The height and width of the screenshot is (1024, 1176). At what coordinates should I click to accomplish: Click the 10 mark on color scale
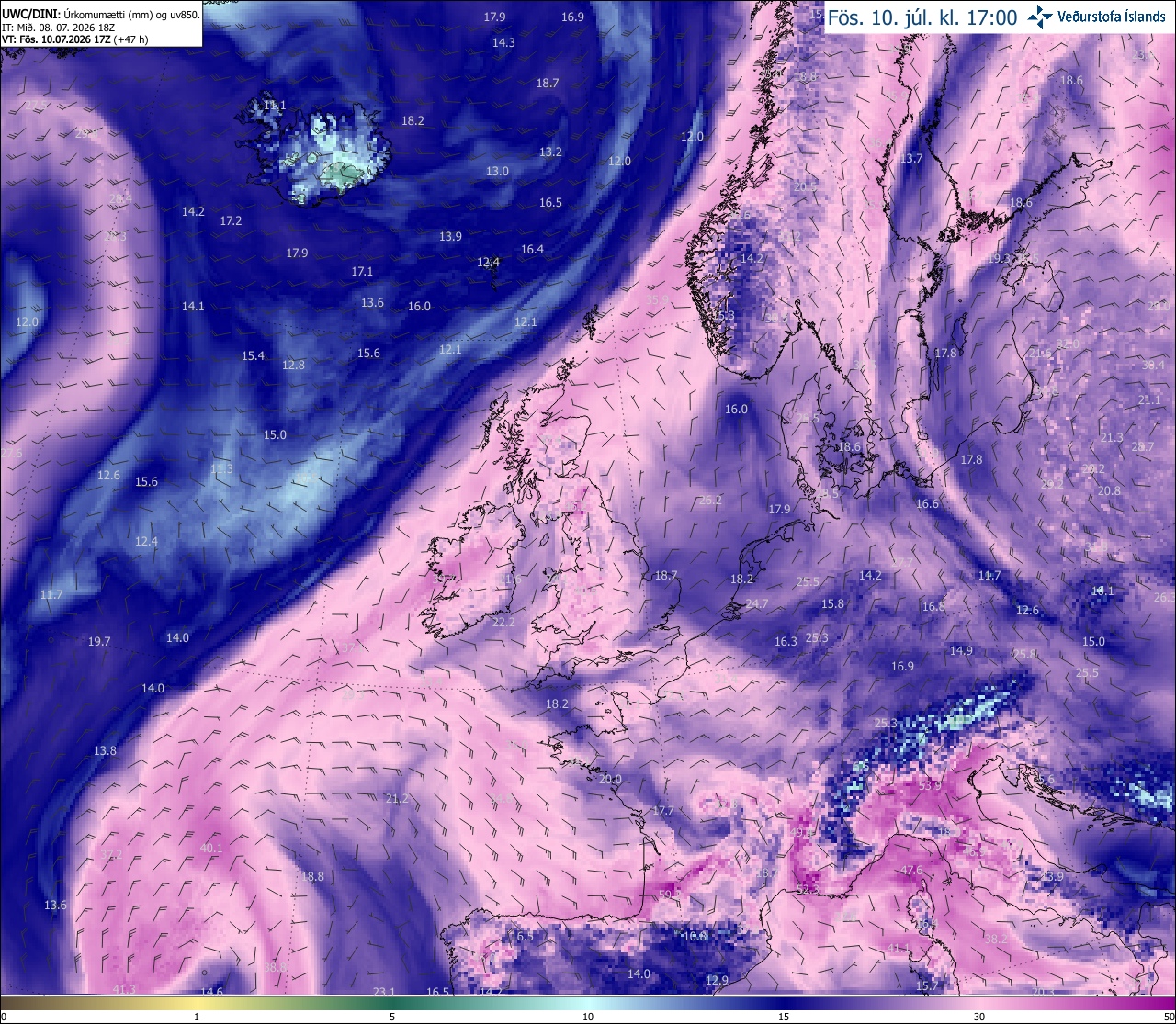(x=588, y=1017)
